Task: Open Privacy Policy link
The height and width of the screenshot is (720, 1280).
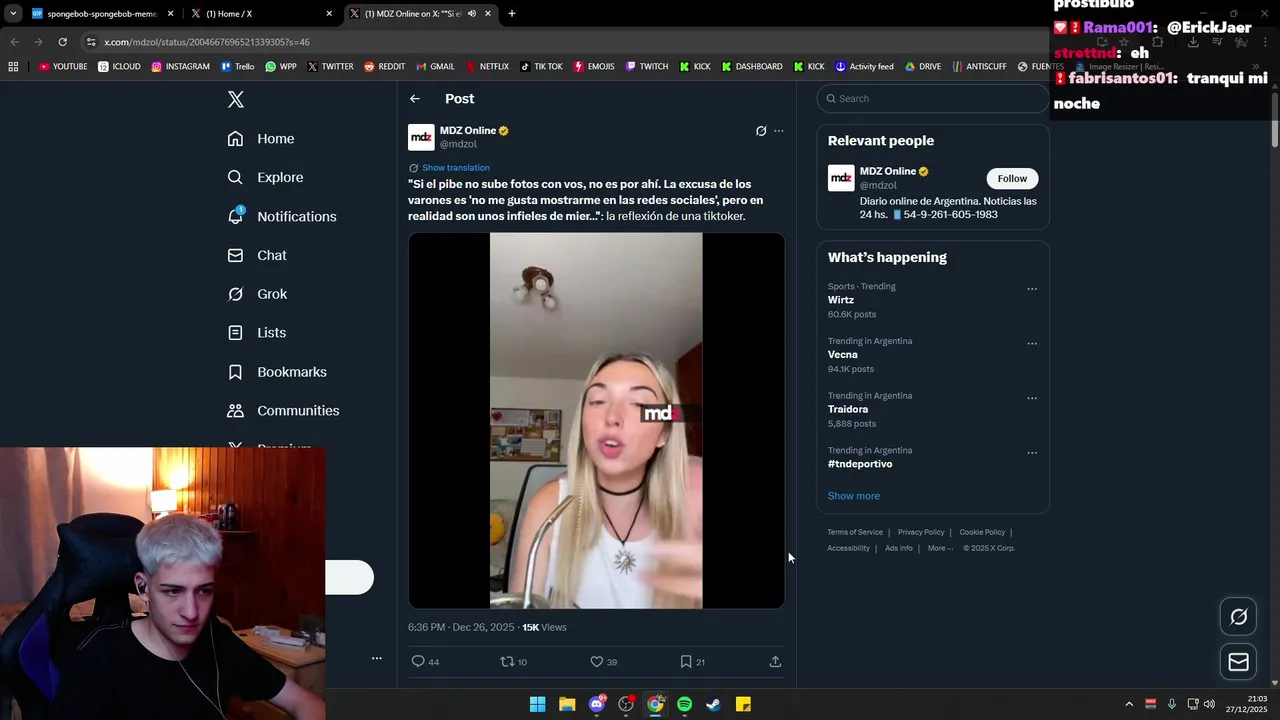Action: tap(921, 532)
